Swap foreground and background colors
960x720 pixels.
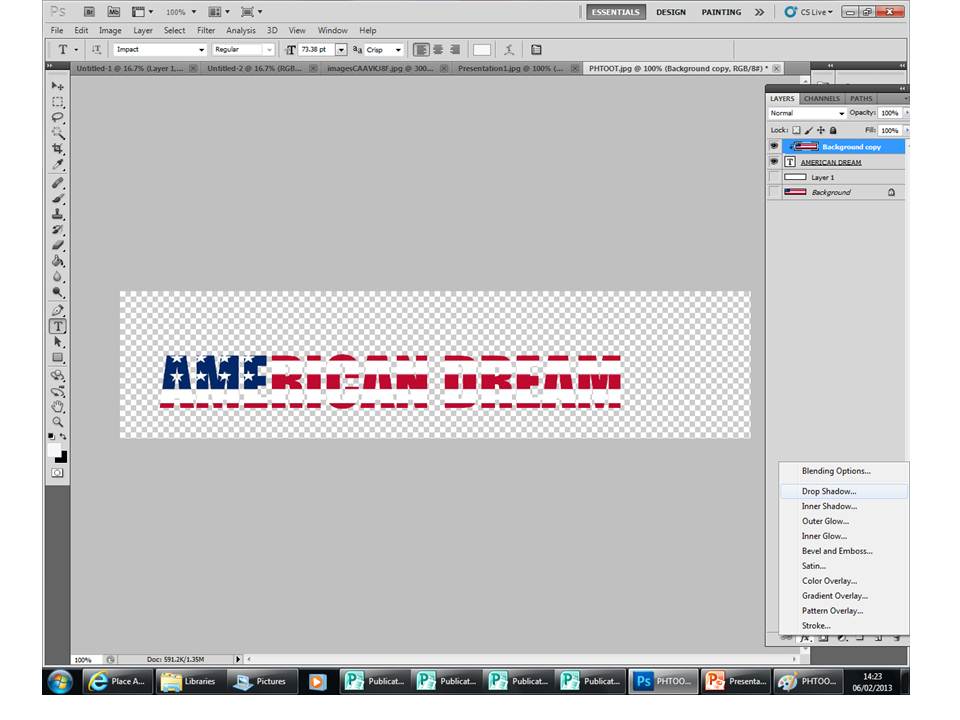[x=63, y=437]
